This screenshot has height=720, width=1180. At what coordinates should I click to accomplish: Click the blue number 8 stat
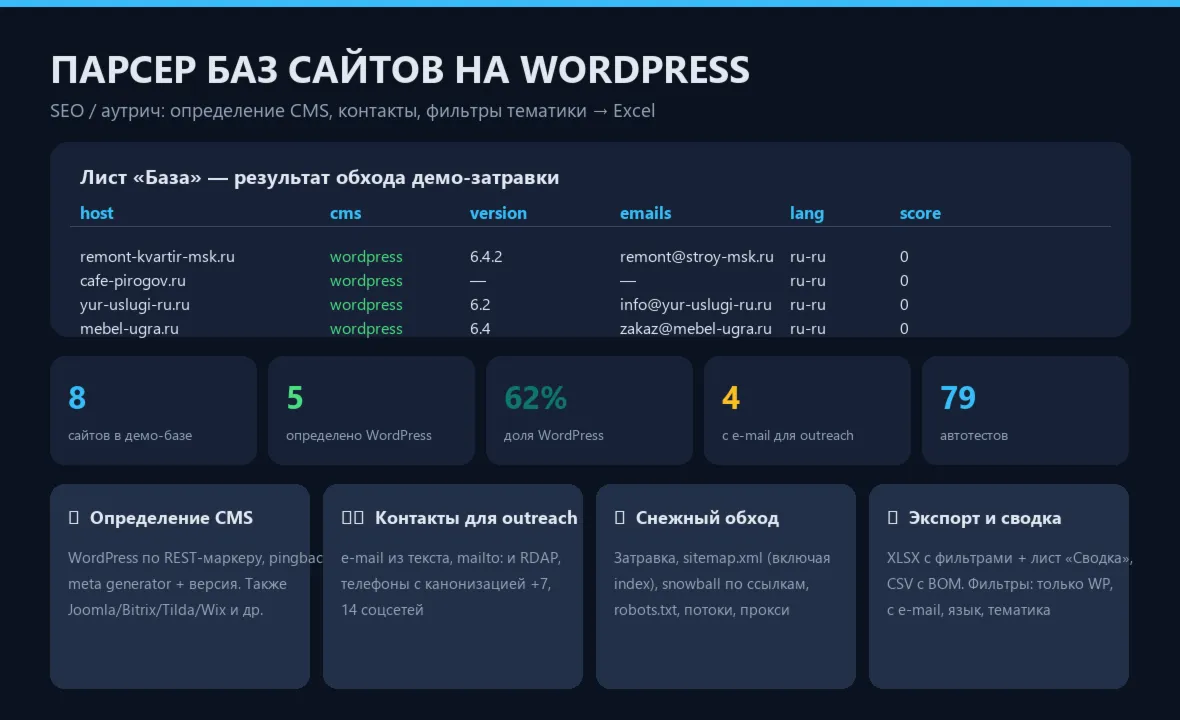click(x=77, y=397)
